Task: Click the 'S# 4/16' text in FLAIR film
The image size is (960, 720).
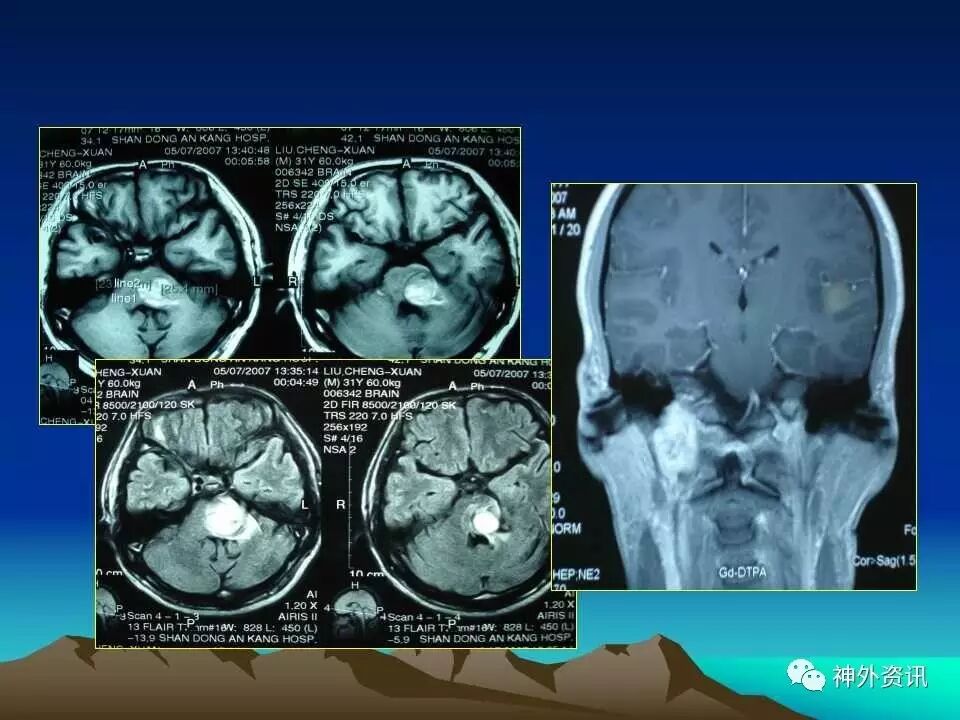Action: pos(343,438)
